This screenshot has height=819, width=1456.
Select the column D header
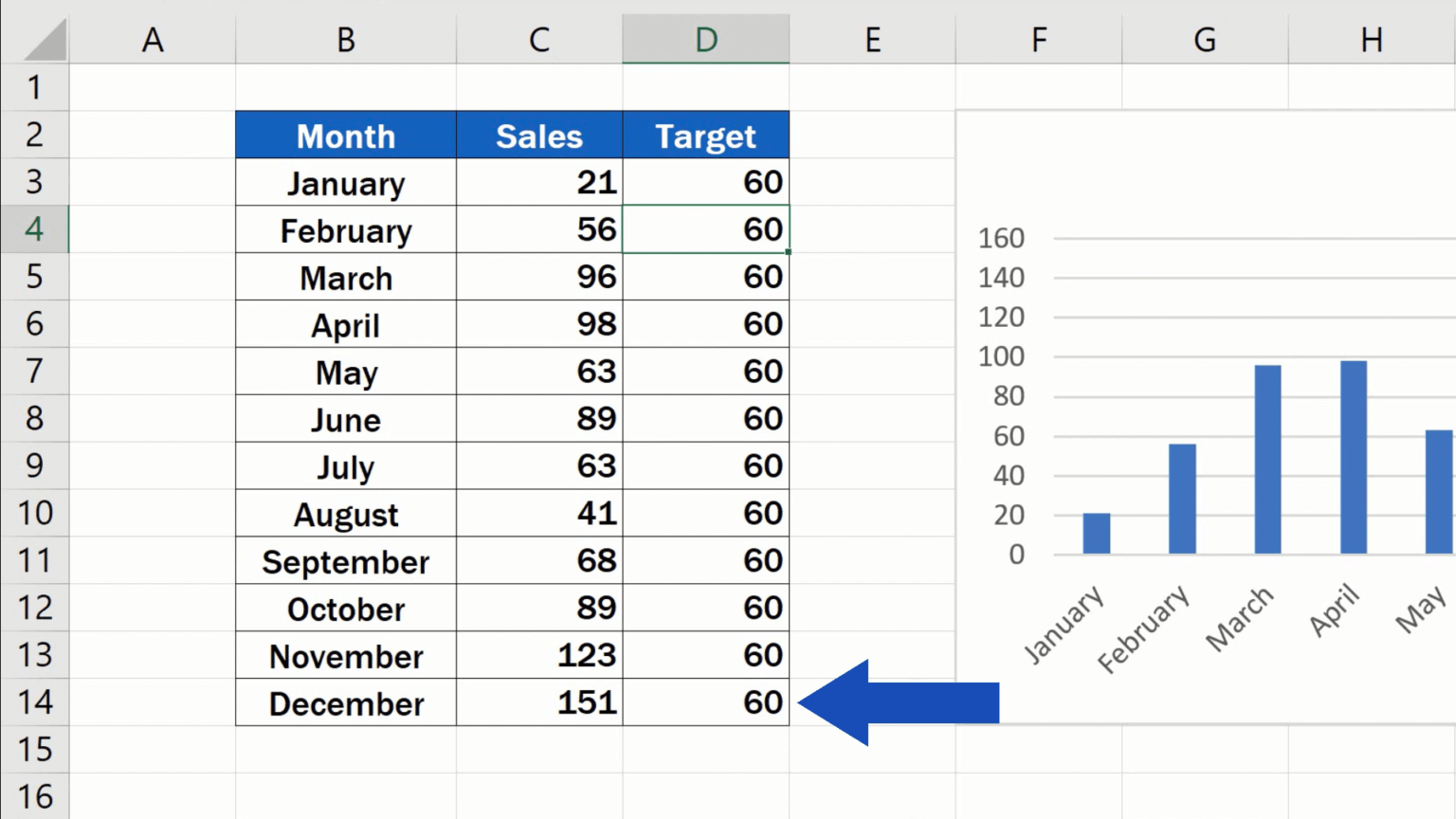click(x=705, y=39)
